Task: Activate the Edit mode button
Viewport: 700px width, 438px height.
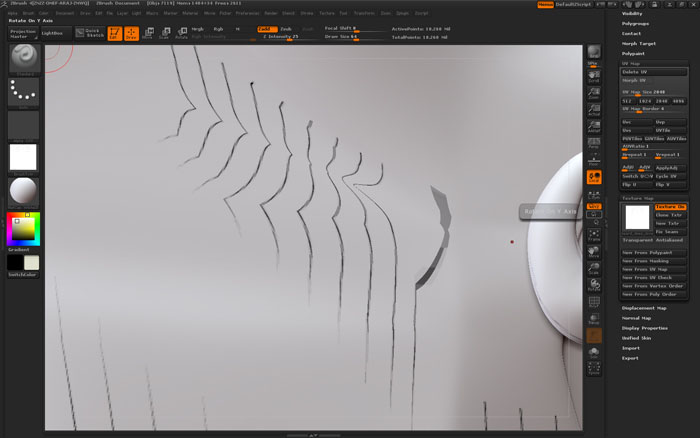Action: (115, 33)
